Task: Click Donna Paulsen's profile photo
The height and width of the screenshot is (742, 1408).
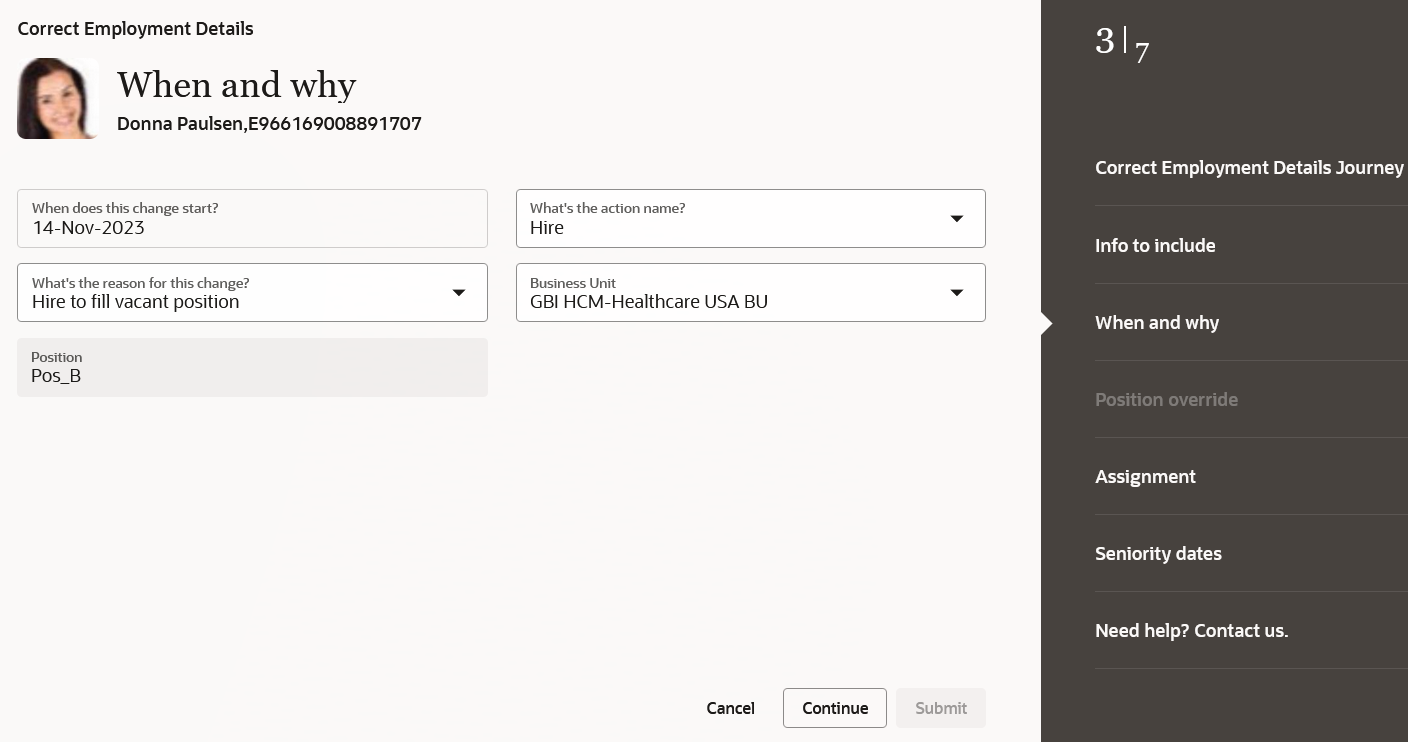Action: click(x=57, y=98)
